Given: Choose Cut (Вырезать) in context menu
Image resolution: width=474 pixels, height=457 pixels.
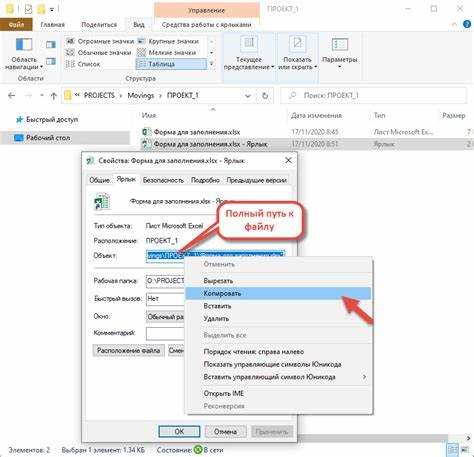Looking at the screenshot, I should tap(278, 281).
